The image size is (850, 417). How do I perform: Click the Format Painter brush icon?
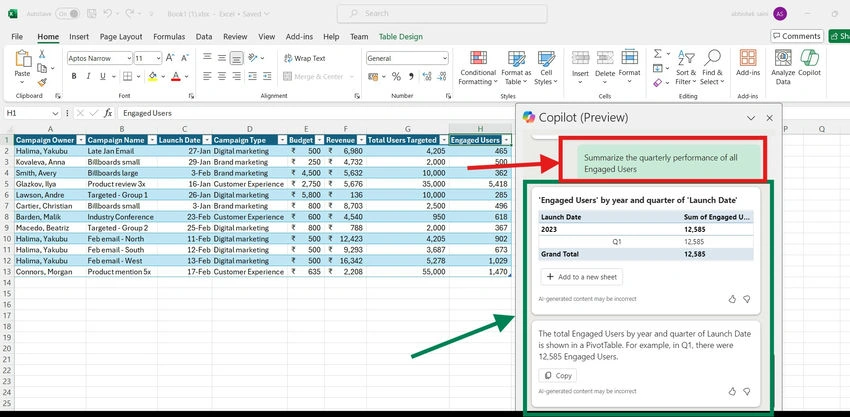click(42, 82)
